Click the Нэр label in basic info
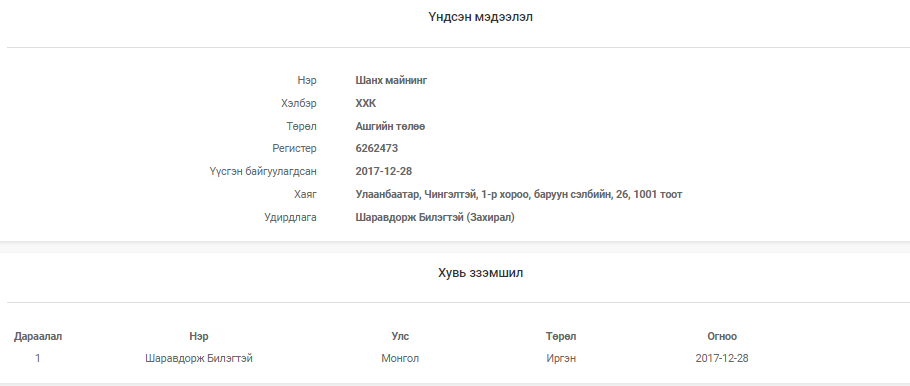Viewport: 910px width, 386px height. pos(306,80)
